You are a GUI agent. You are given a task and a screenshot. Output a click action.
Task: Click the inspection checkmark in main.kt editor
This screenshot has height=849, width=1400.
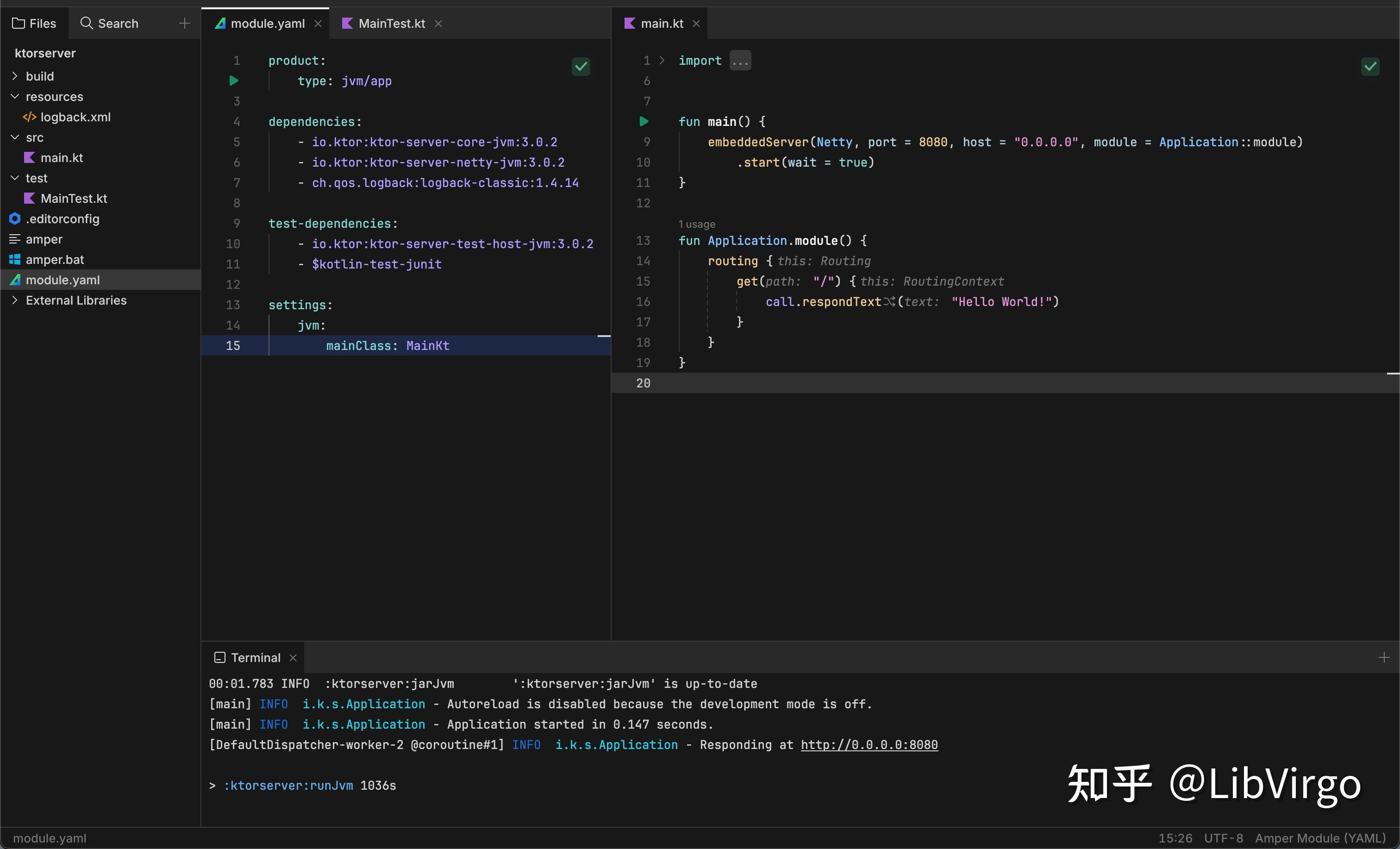1370,67
